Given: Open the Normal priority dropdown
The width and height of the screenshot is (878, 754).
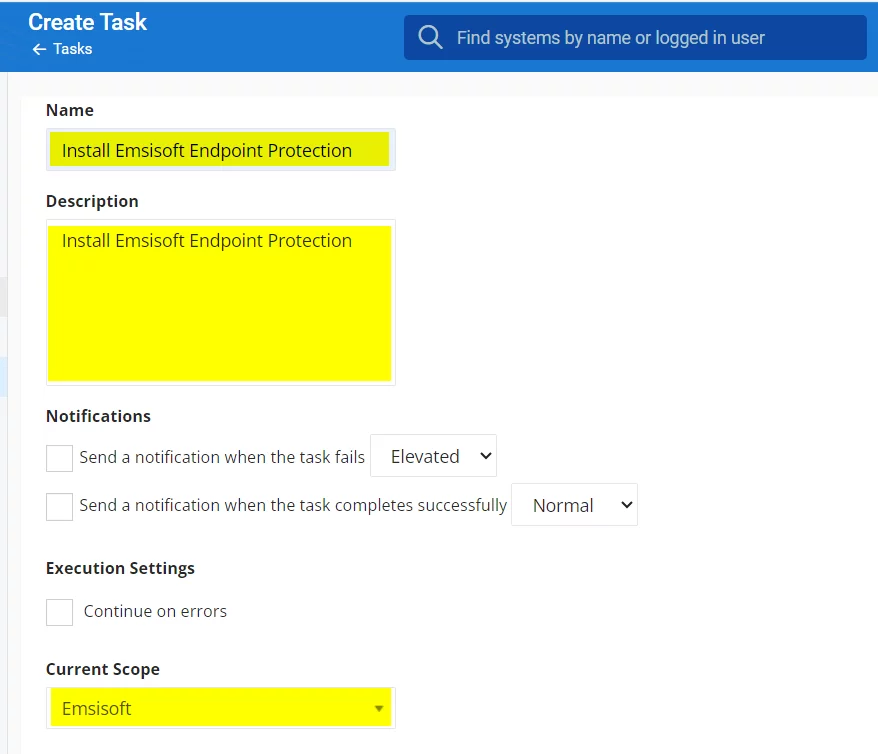Looking at the screenshot, I should click(574, 506).
